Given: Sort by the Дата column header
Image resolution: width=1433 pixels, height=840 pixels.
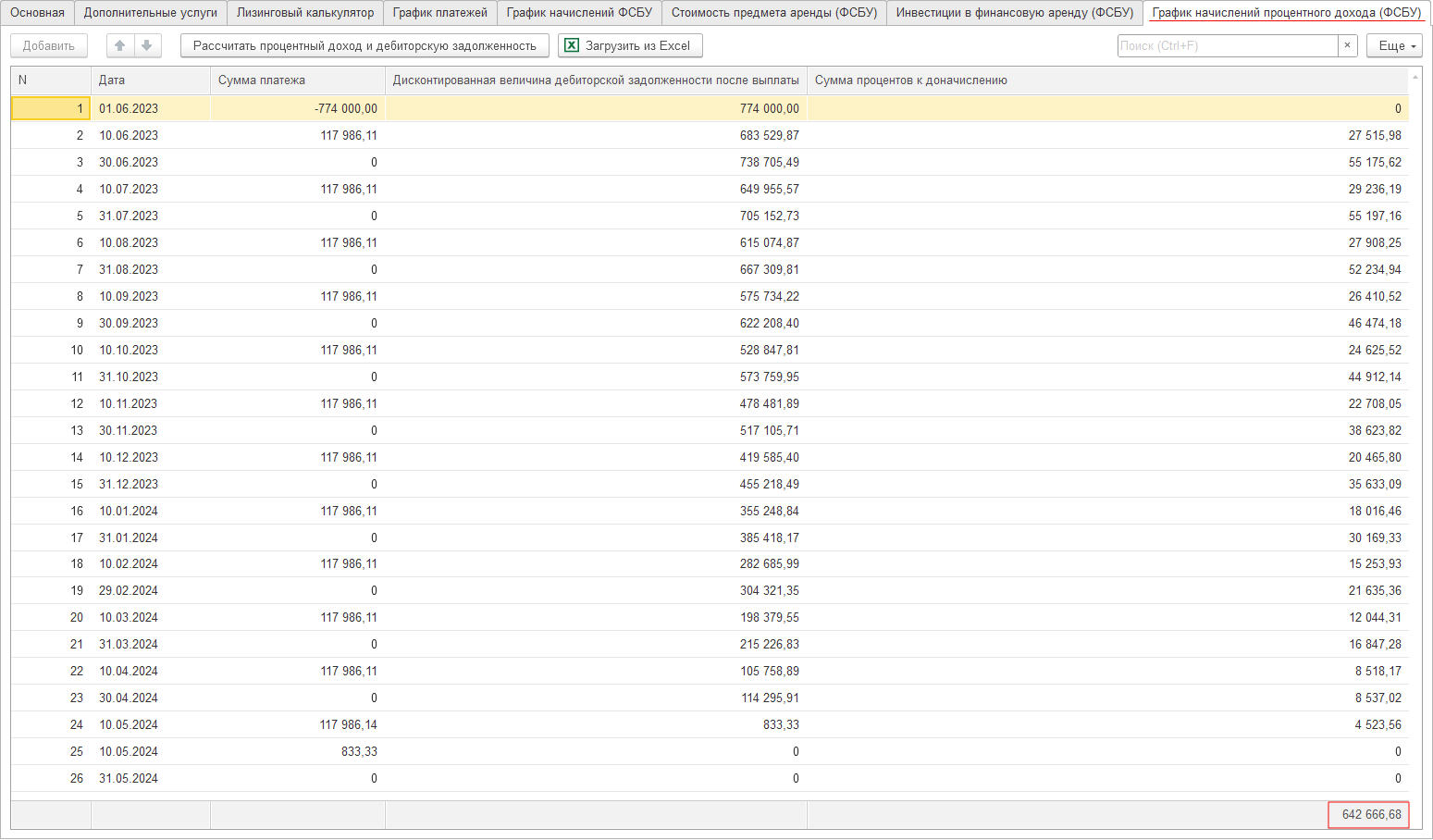Looking at the screenshot, I should pos(112,80).
